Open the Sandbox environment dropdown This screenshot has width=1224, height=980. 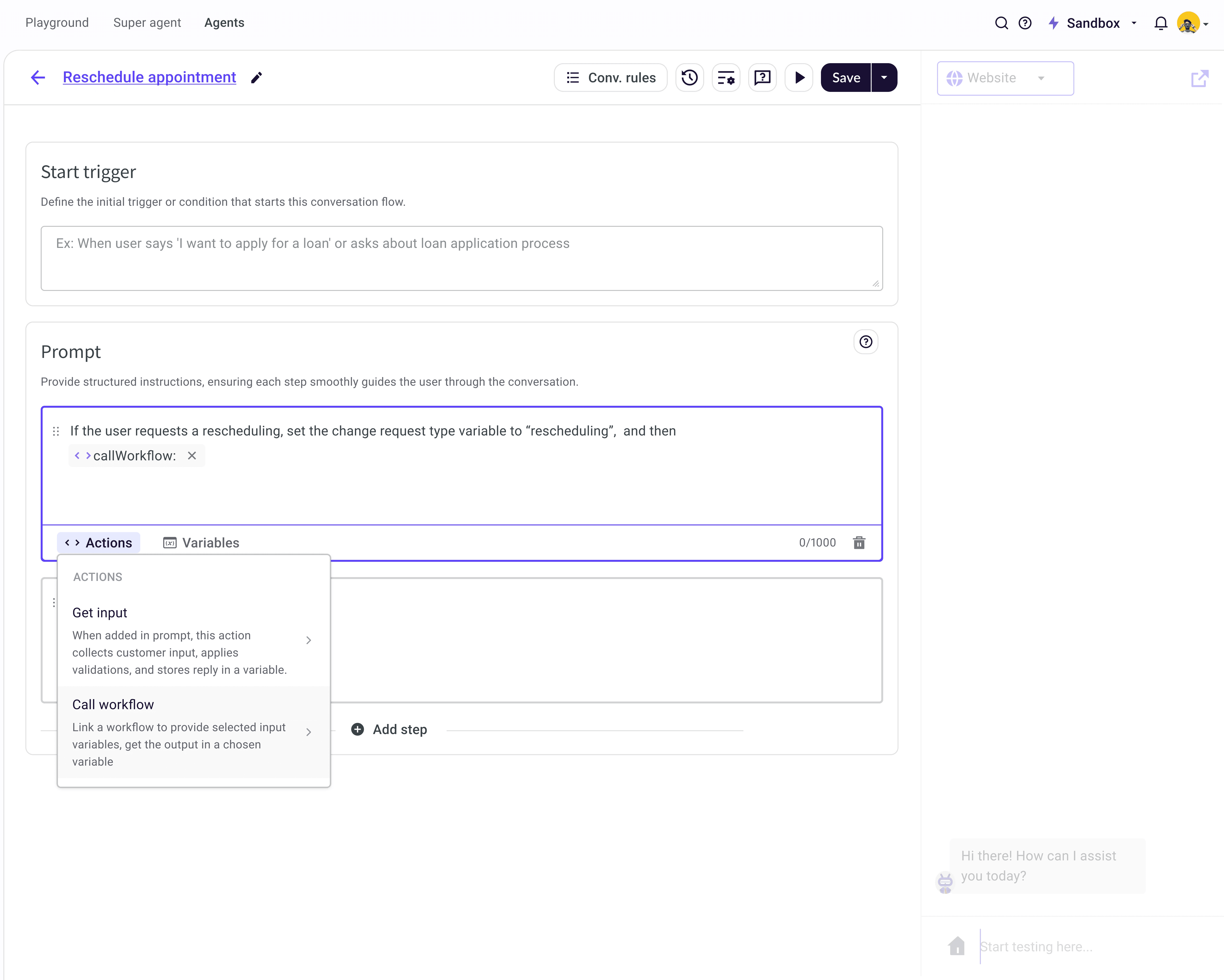click(x=1093, y=23)
